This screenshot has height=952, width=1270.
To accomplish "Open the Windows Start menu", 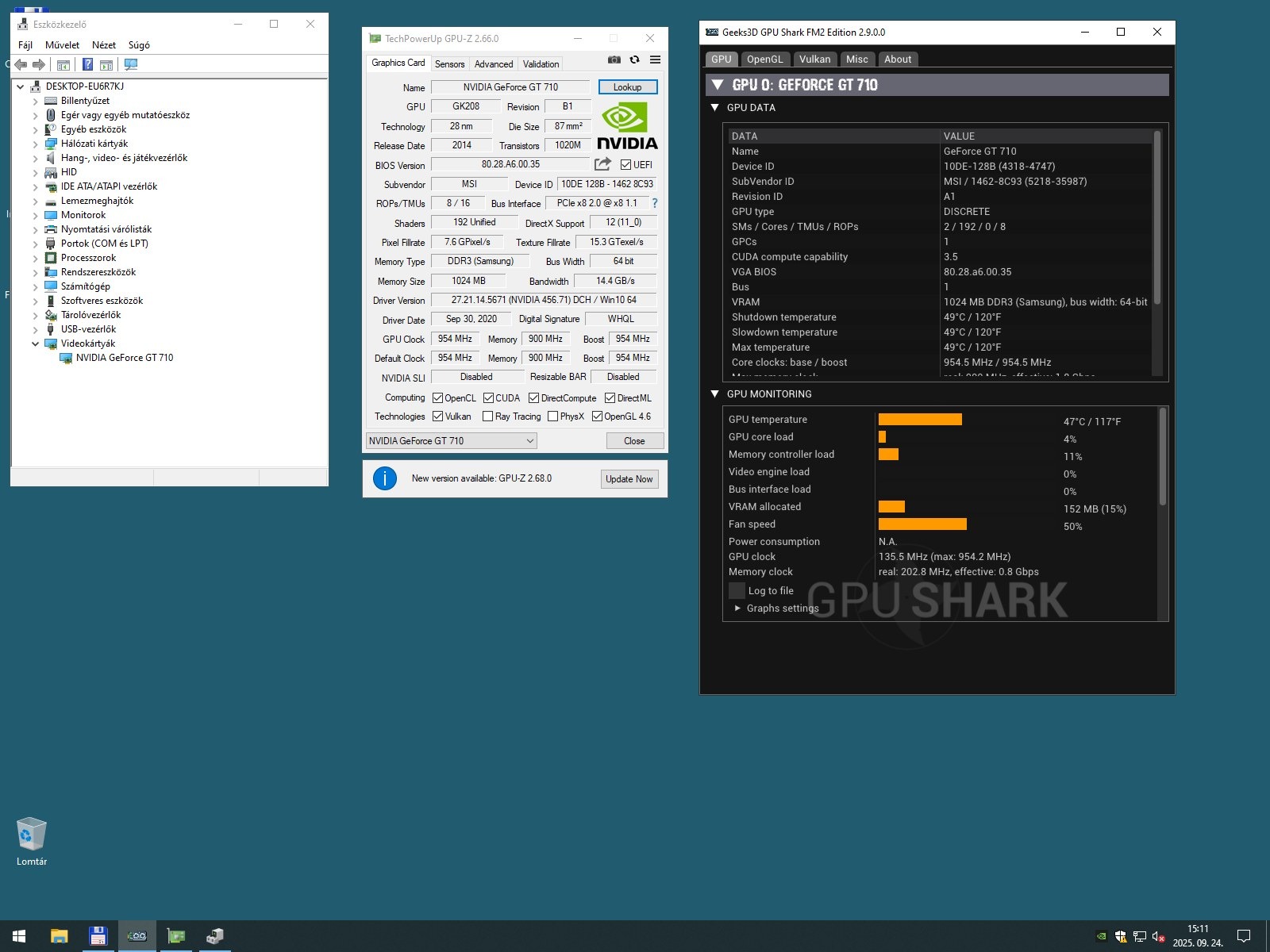I will [x=19, y=936].
